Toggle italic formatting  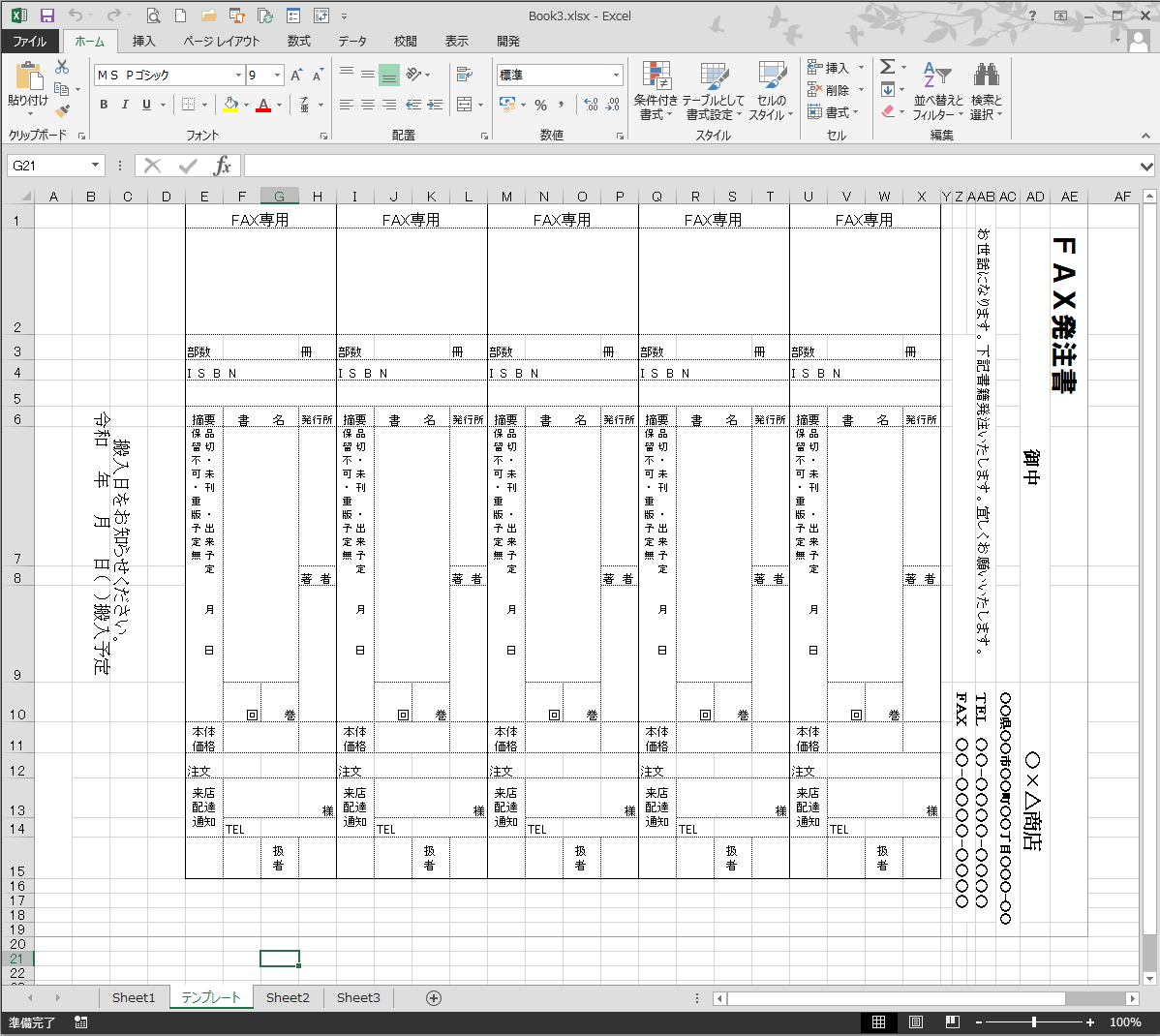[125, 105]
